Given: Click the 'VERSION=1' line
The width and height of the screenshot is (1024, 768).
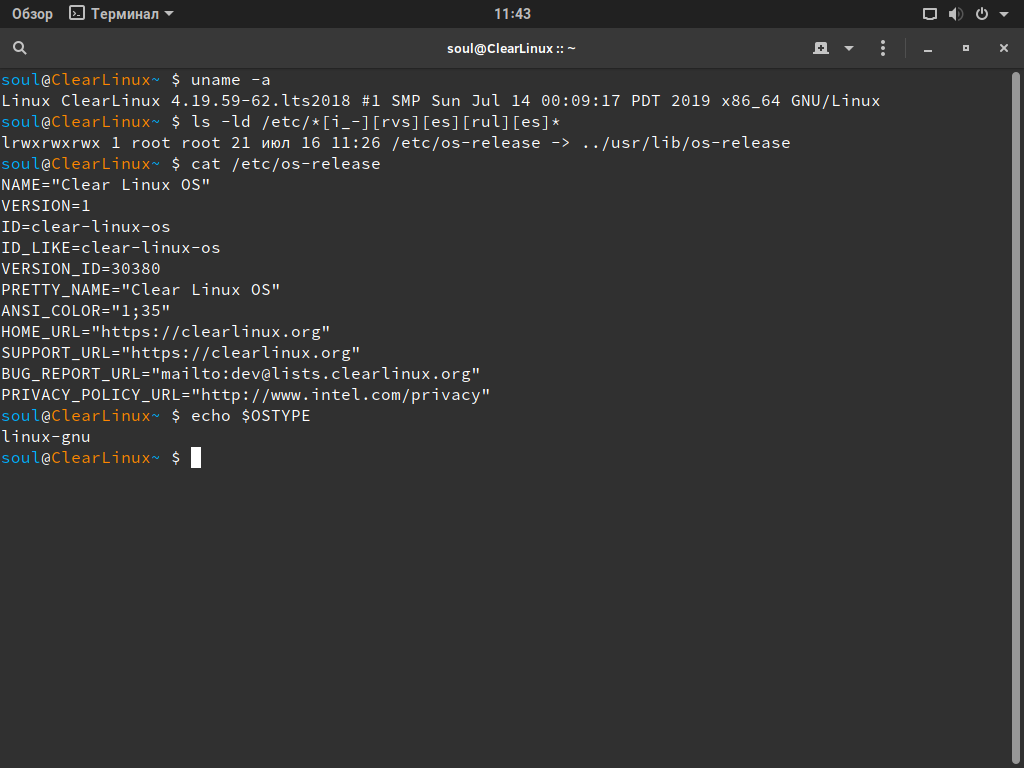Looking at the screenshot, I should pyautogui.click(x=46, y=206).
